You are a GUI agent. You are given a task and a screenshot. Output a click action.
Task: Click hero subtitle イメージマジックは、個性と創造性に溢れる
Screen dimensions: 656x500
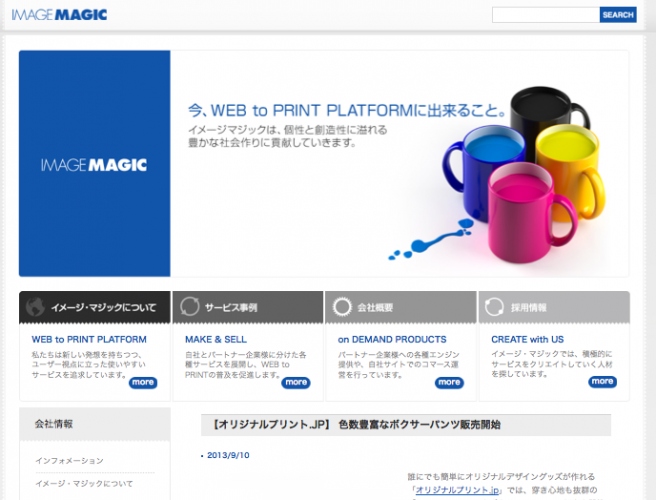(x=287, y=130)
